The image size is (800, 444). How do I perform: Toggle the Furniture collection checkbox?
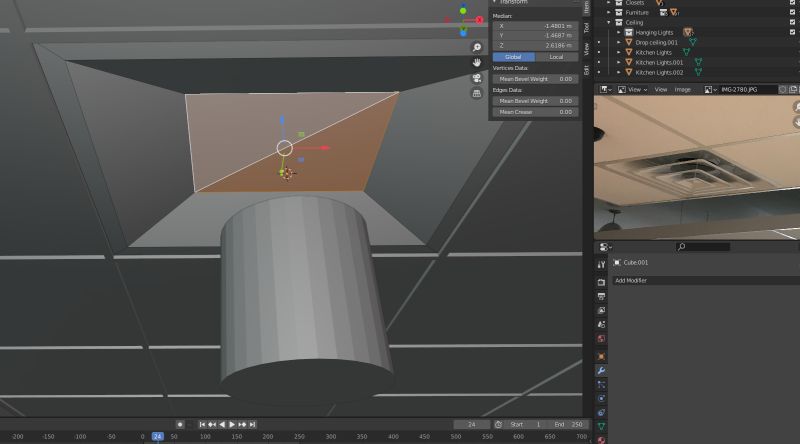tap(792, 12)
